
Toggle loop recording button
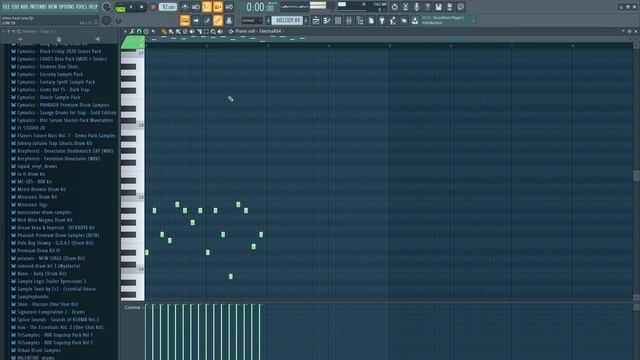[229, 7]
